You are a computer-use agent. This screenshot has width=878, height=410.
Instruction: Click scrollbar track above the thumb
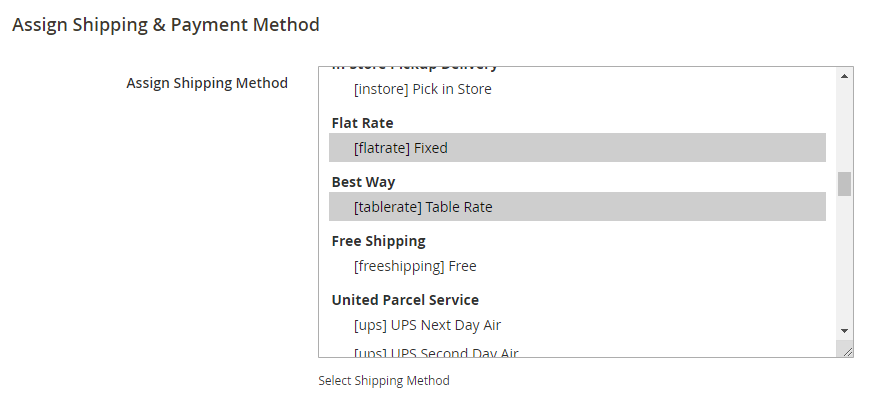click(845, 125)
